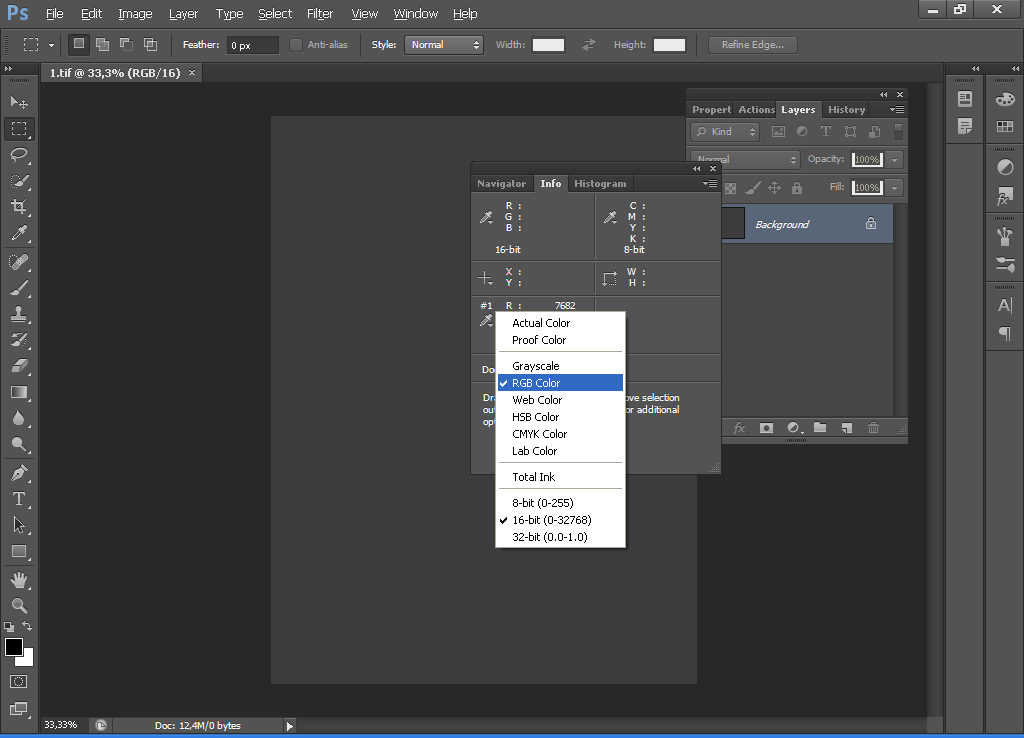Choose the Hand tool
The width and height of the screenshot is (1024, 738).
click(19, 580)
